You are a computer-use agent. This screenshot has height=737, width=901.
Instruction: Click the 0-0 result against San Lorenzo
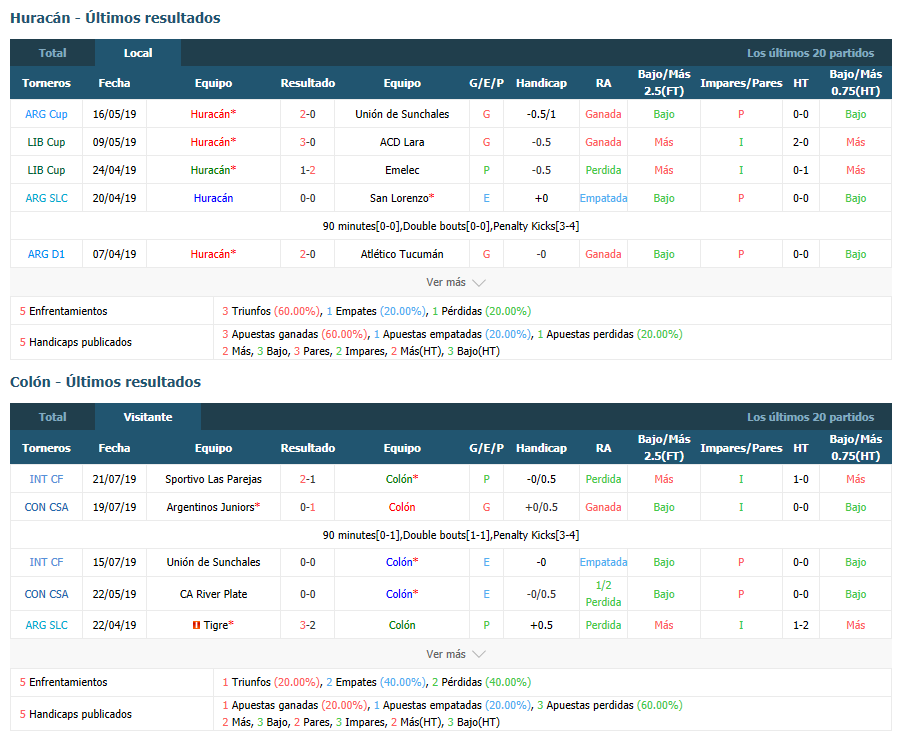point(307,198)
